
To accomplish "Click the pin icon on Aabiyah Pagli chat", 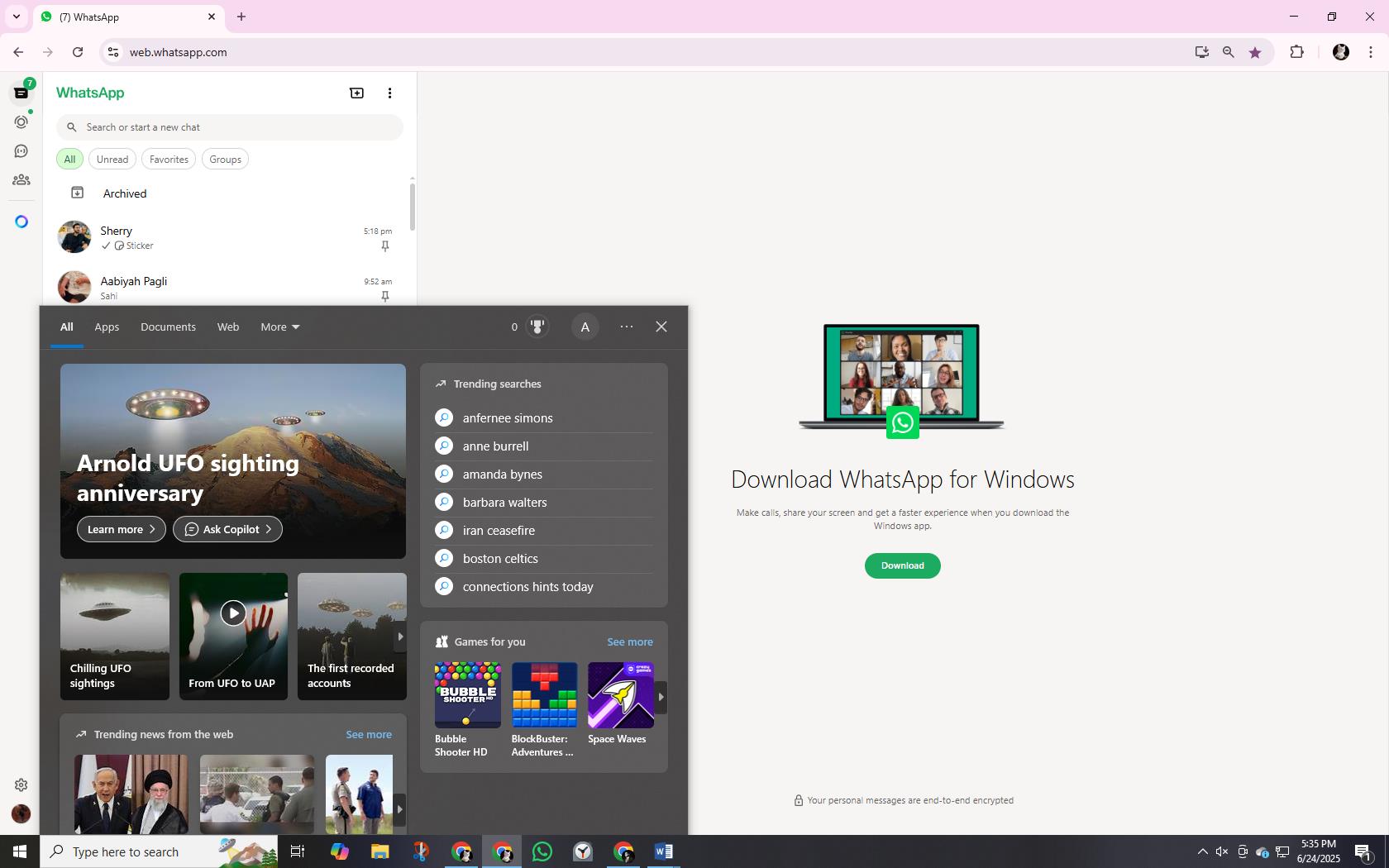I will tap(385, 296).
